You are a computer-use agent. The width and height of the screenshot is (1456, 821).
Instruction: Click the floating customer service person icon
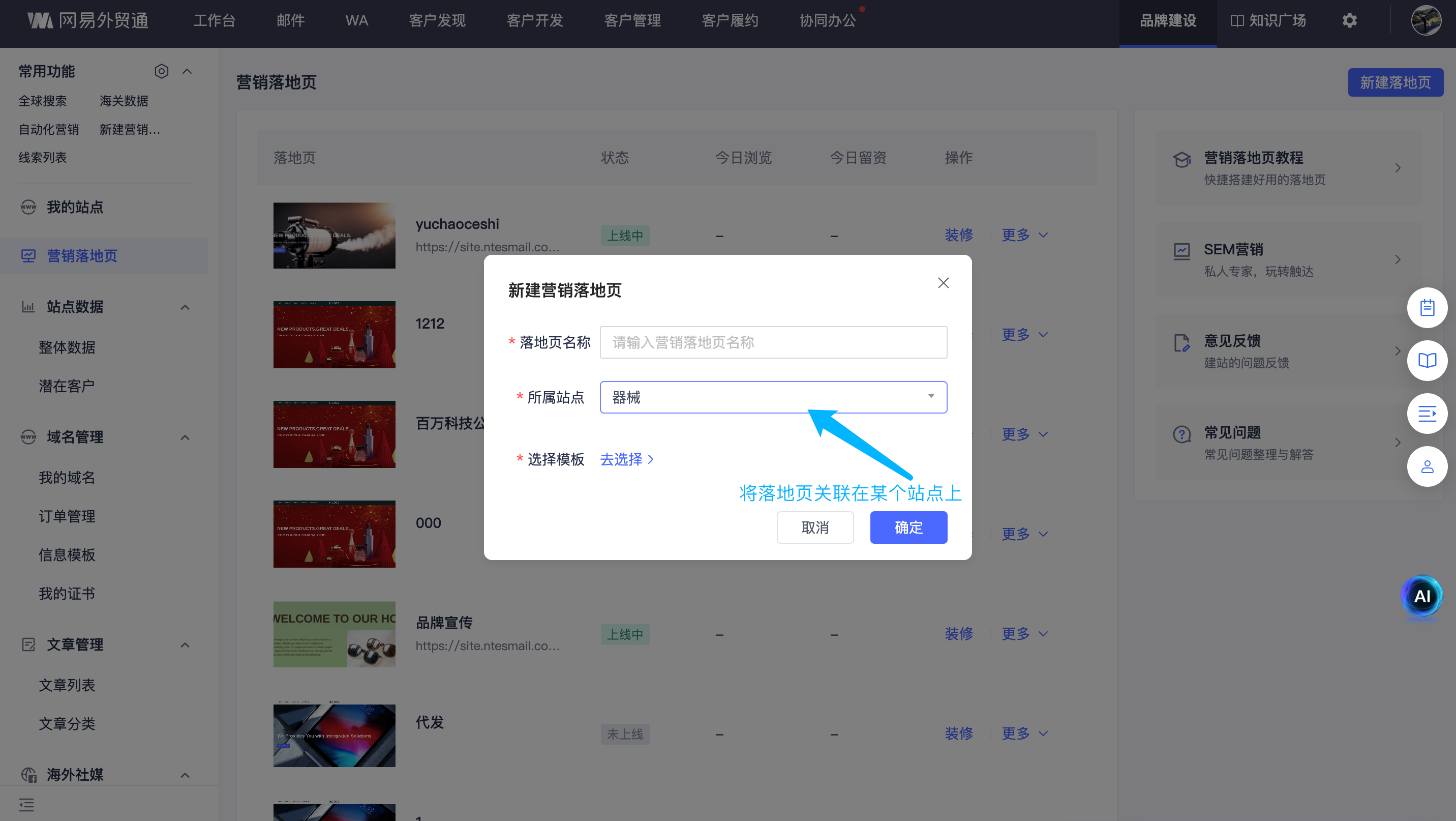[x=1427, y=466]
